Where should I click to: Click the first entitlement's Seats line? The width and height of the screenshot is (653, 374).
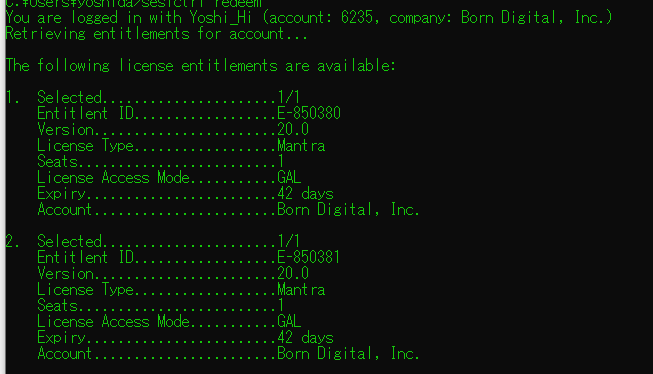[x=160, y=162]
